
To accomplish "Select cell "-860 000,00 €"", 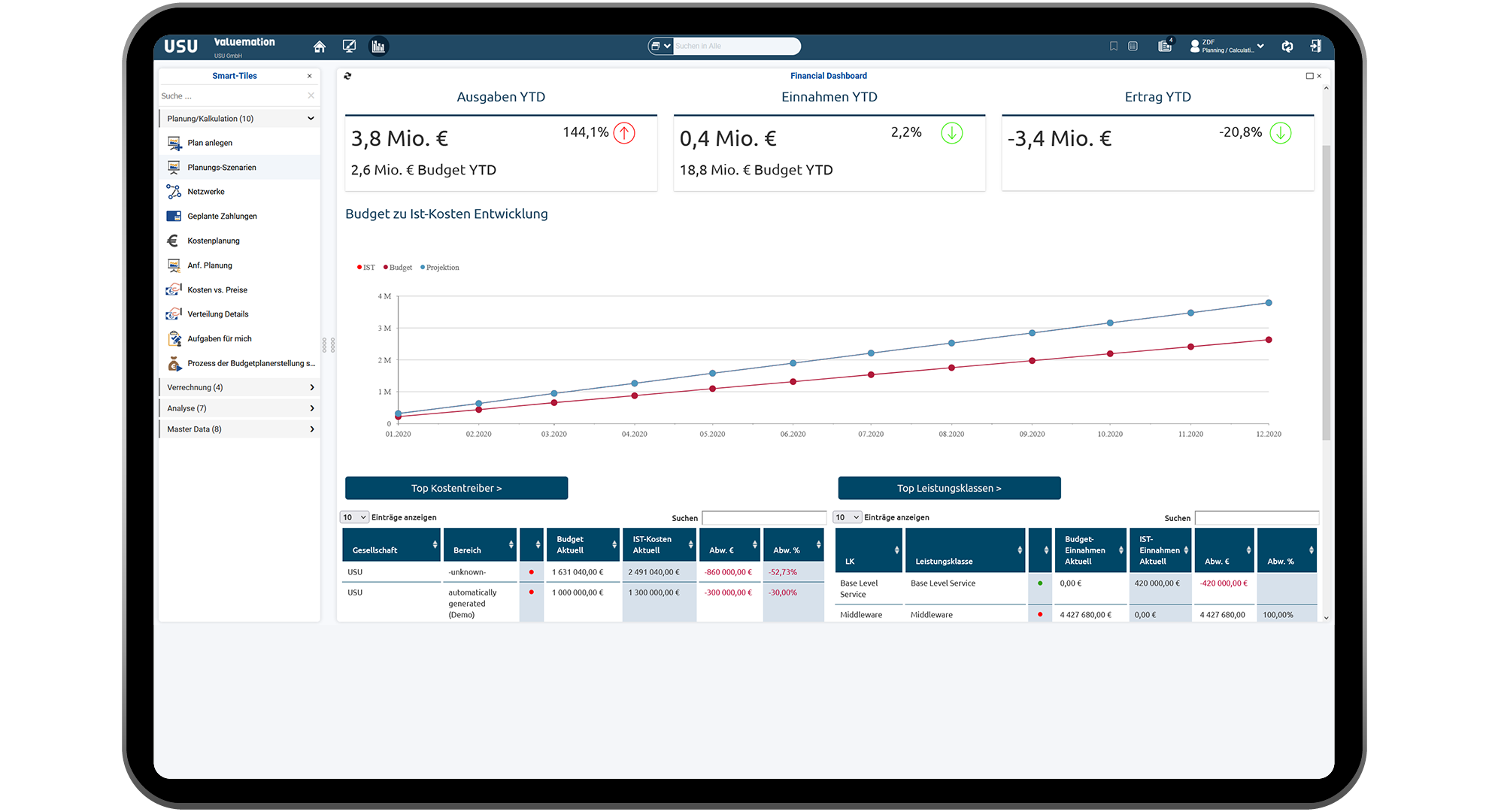I will tap(729, 572).
